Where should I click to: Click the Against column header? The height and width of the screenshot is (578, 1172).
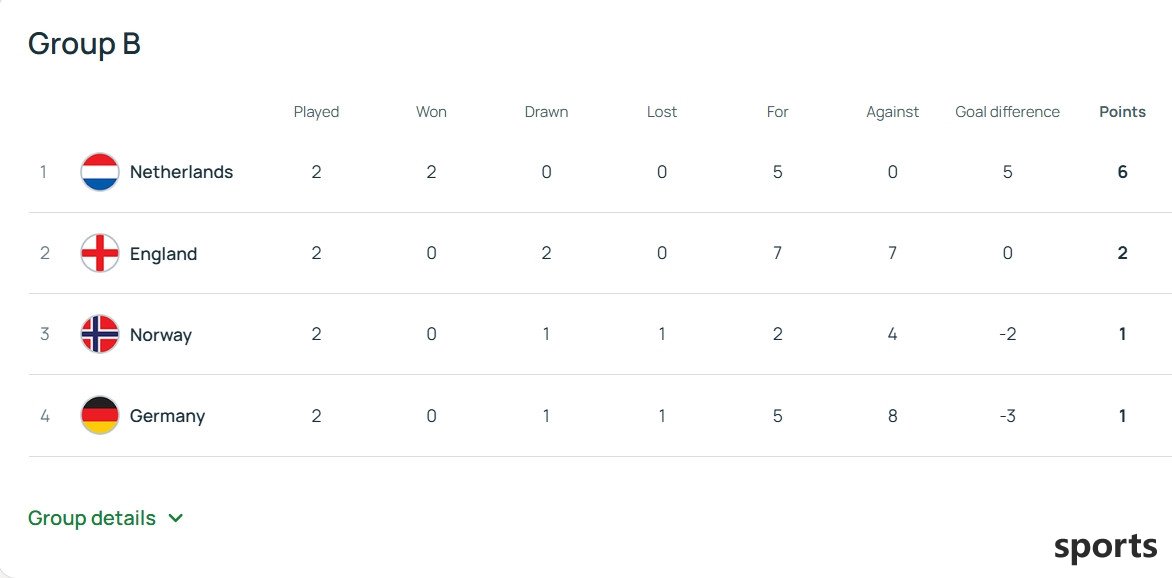pos(892,112)
